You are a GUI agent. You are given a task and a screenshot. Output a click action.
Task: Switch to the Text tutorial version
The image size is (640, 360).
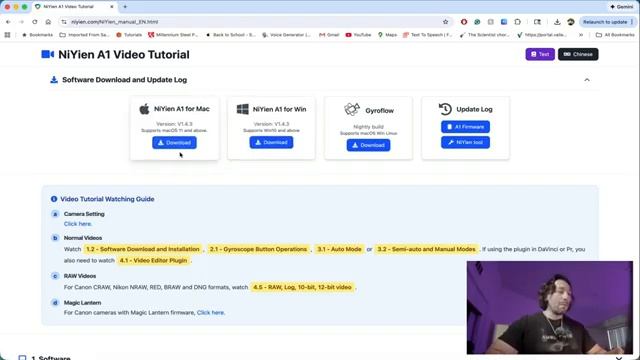point(540,54)
